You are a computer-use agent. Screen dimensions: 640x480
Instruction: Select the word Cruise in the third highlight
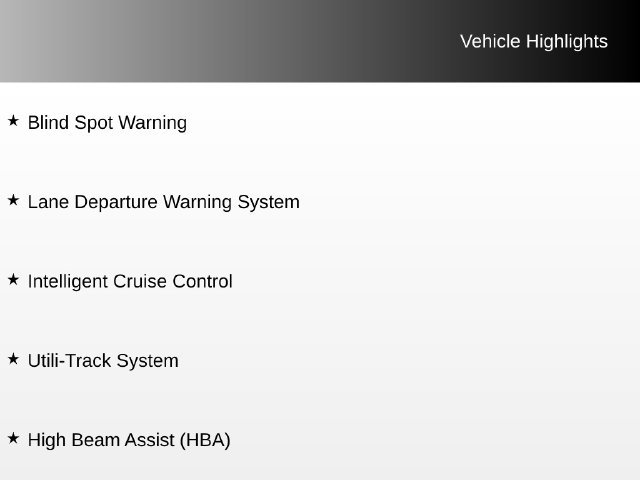tap(140, 281)
